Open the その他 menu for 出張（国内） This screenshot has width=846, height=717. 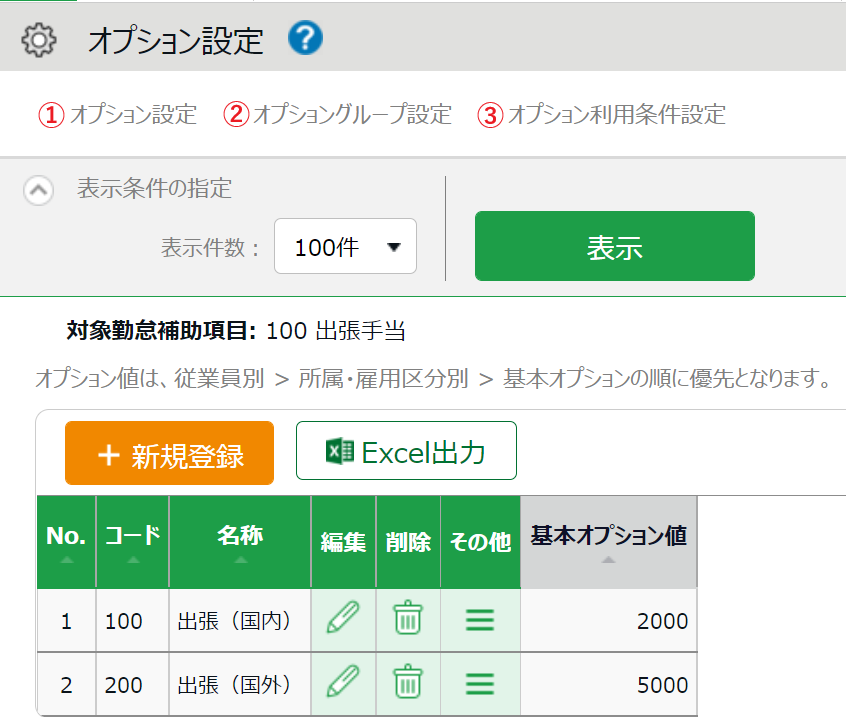coord(480,620)
